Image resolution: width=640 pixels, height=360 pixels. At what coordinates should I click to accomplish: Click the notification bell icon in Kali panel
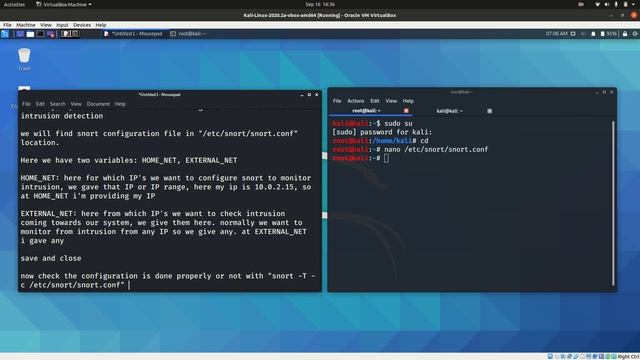click(x=593, y=34)
